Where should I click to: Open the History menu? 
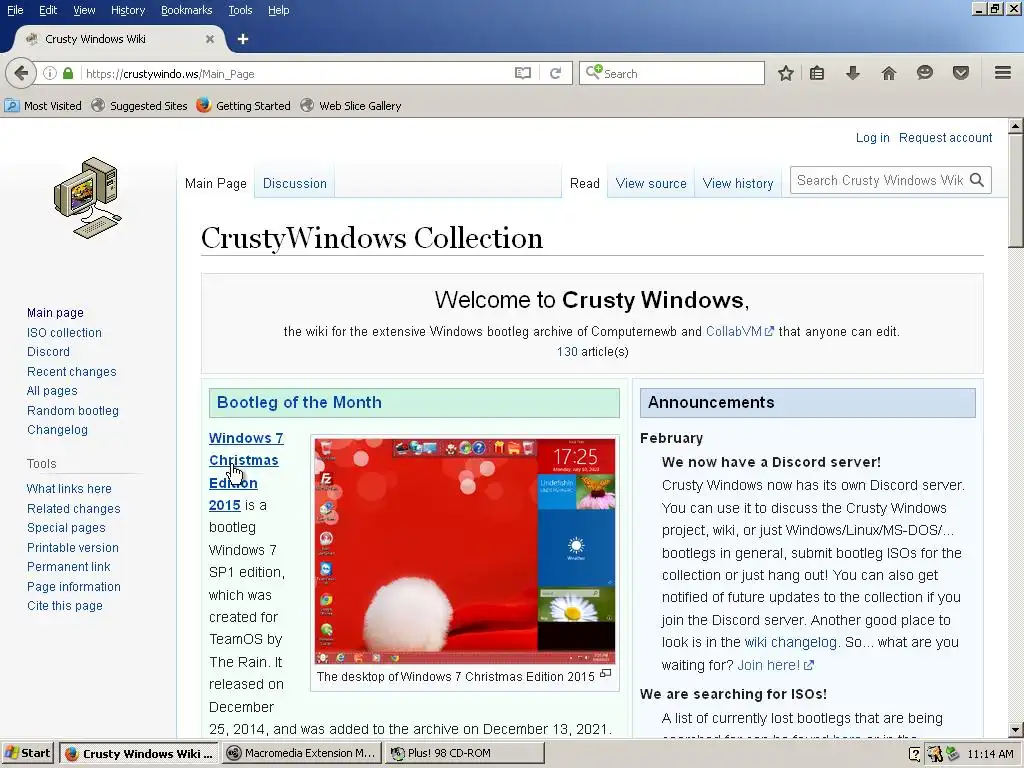(x=127, y=10)
